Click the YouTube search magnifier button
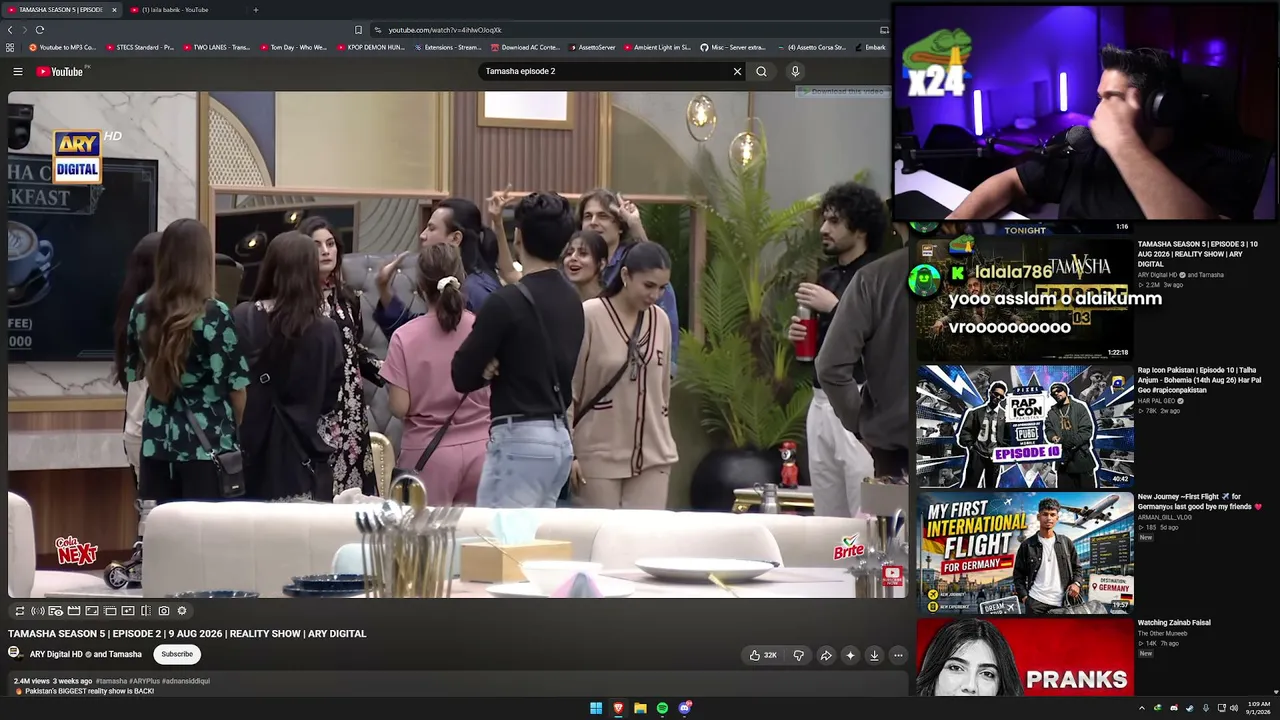Viewport: 1280px width, 720px height. [x=761, y=72]
